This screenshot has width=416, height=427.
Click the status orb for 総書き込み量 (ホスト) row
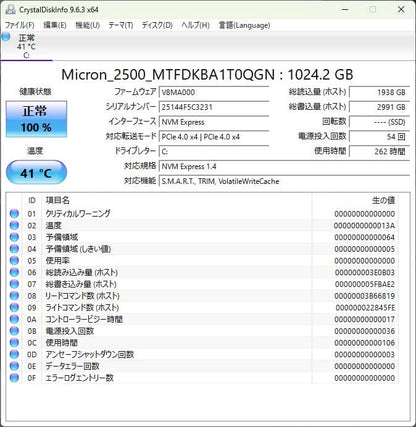coord(14,284)
